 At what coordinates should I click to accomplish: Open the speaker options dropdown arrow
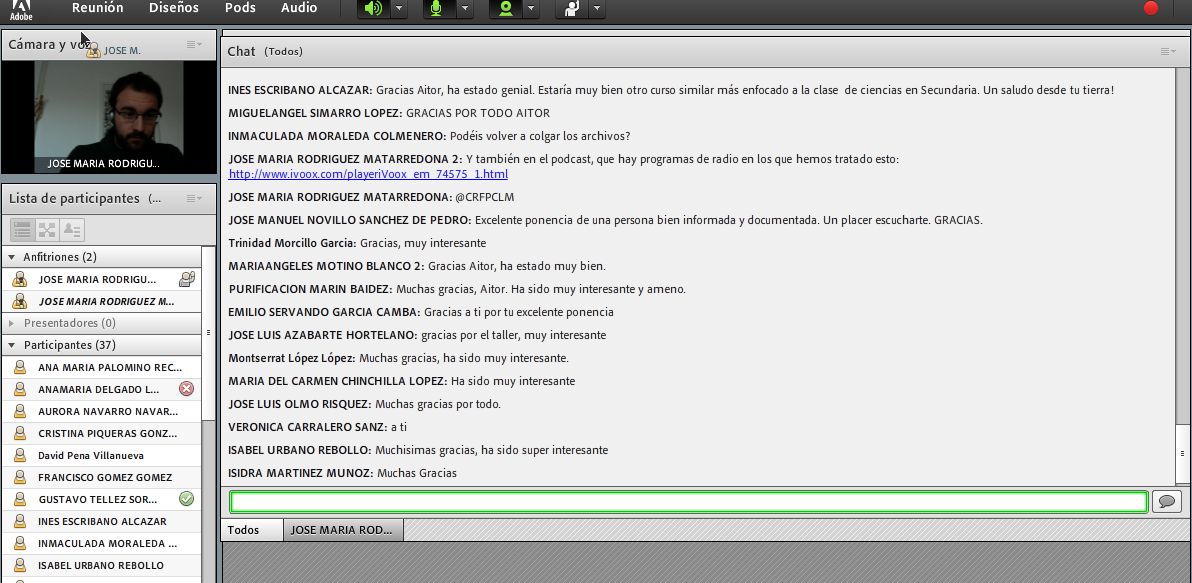tap(398, 8)
